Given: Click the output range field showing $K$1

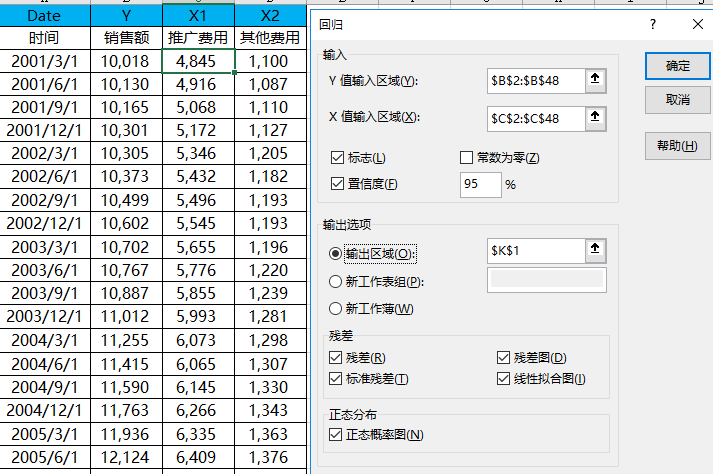Looking at the screenshot, I should pyautogui.click(x=536, y=251).
